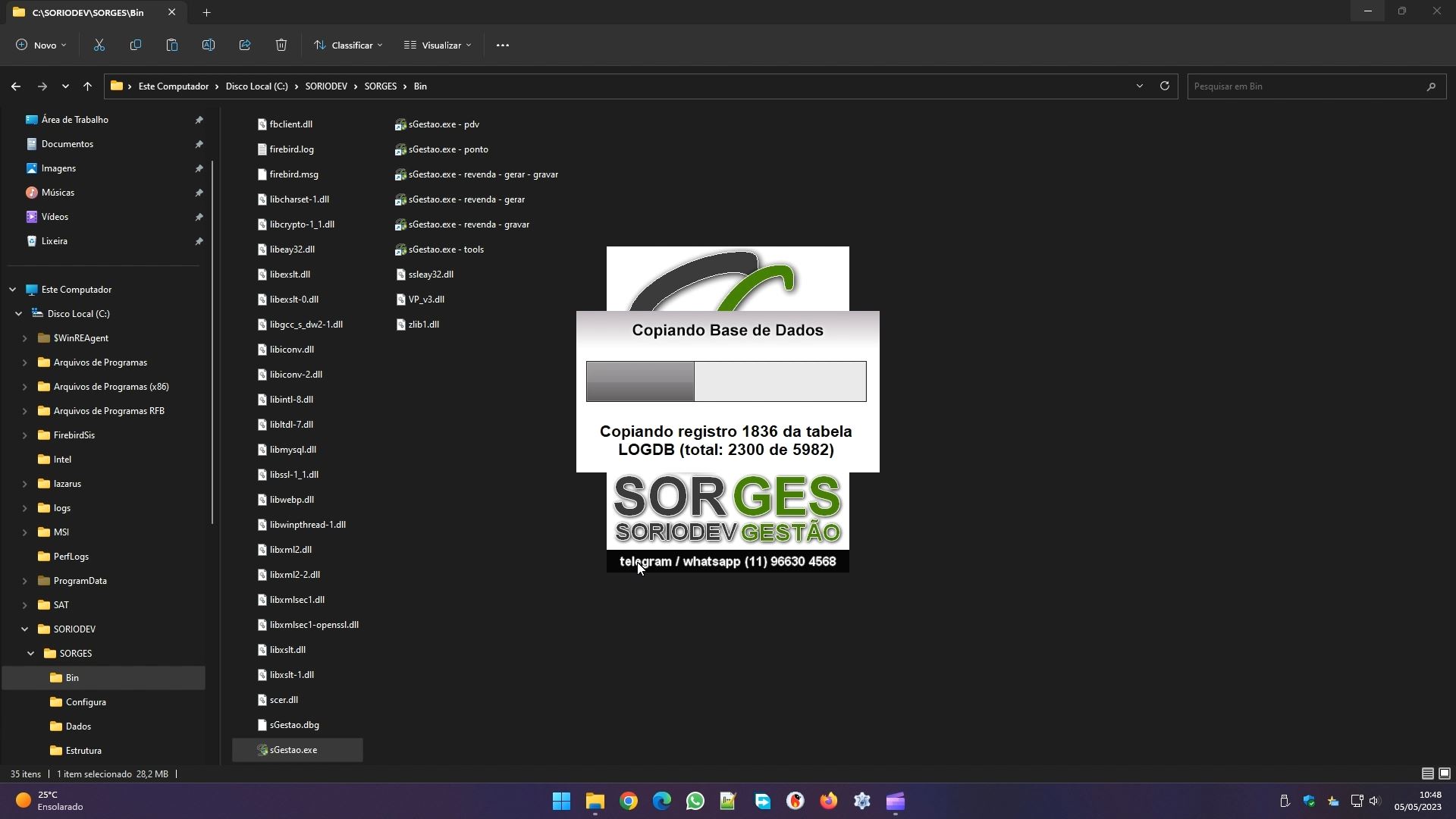
Task: Expand lazarus folder node
Action: 25,484
